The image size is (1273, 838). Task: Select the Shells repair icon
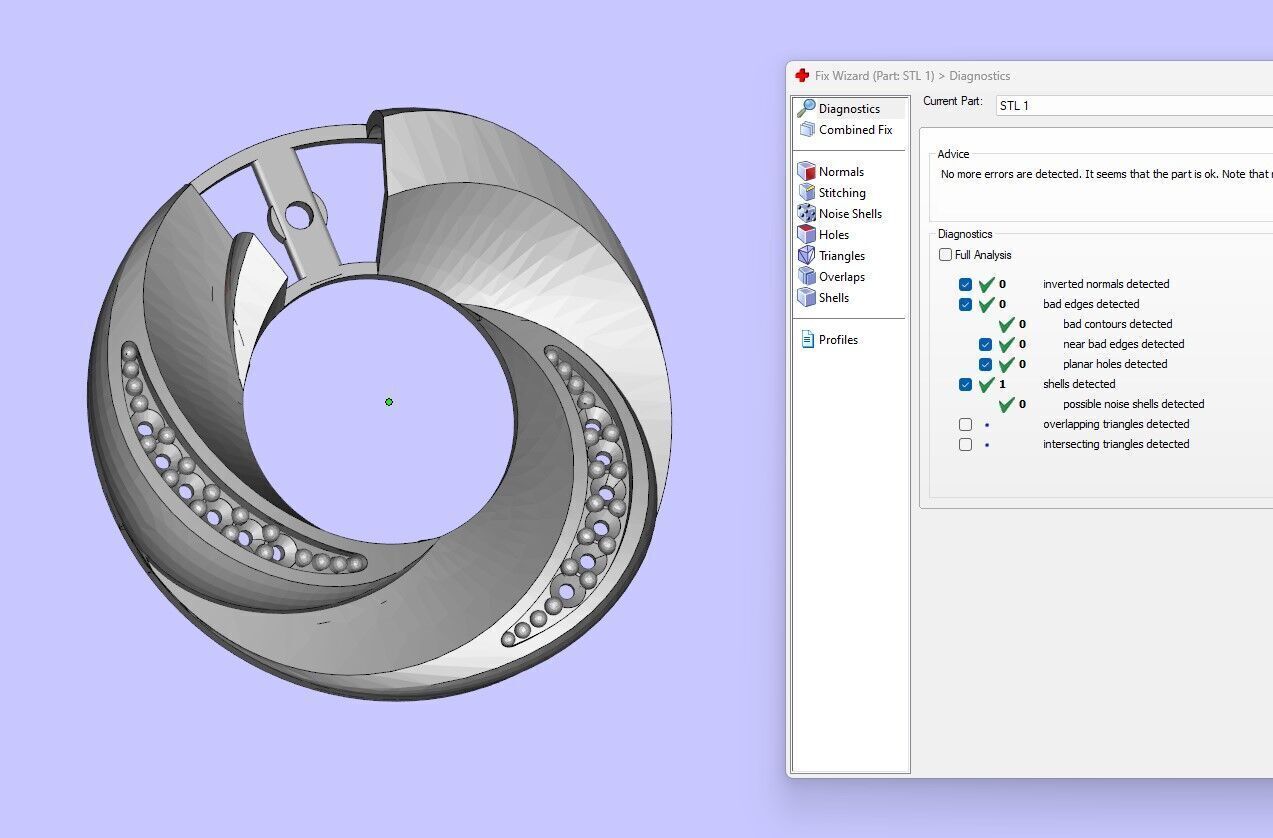[x=806, y=297]
